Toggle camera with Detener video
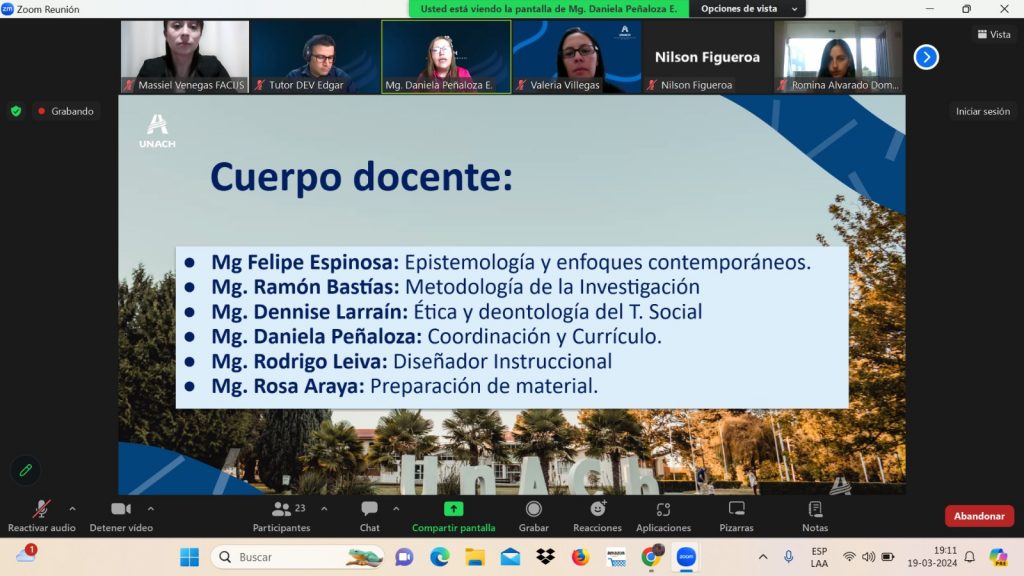Viewport: 1024px width, 576px height. (x=121, y=516)
